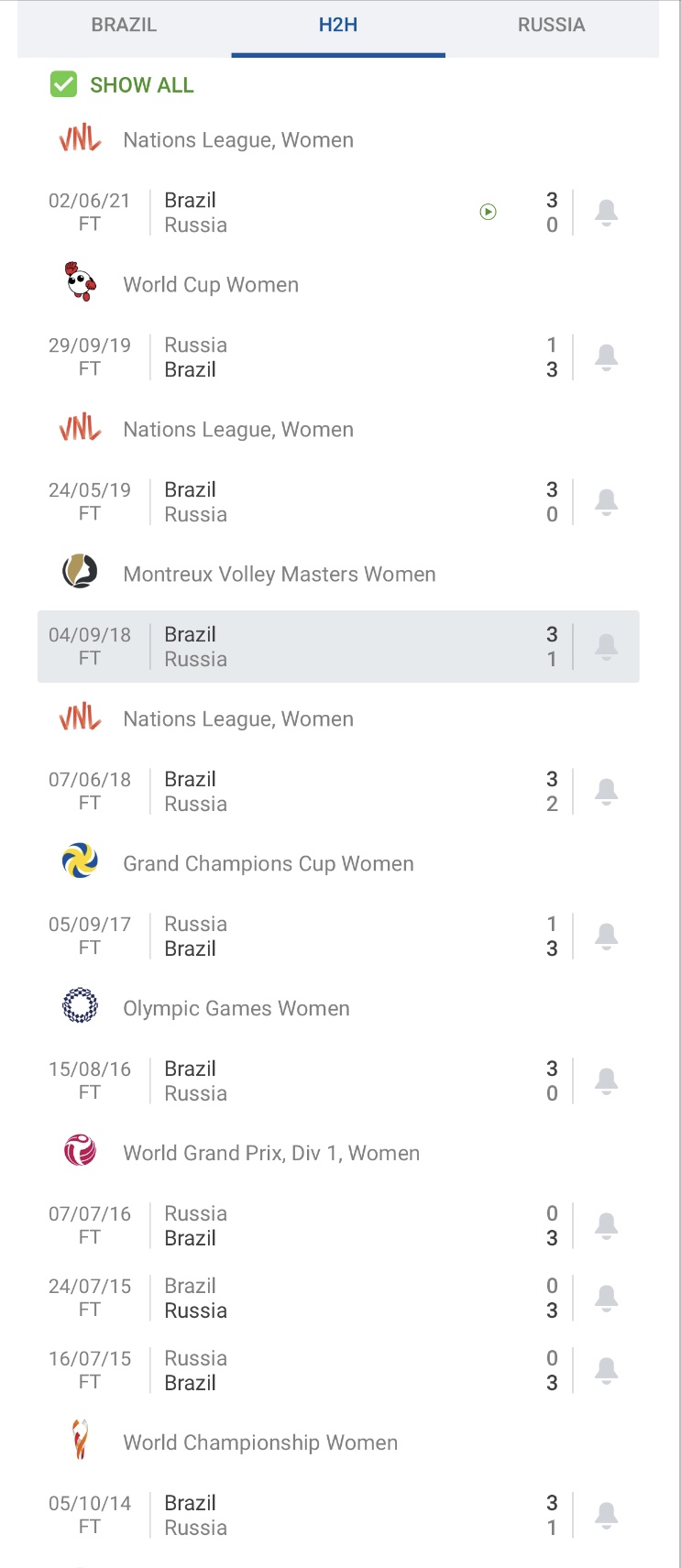Screen dimensions: 681x1568
Task: Select the H2H tab
Action: point(338,26)
